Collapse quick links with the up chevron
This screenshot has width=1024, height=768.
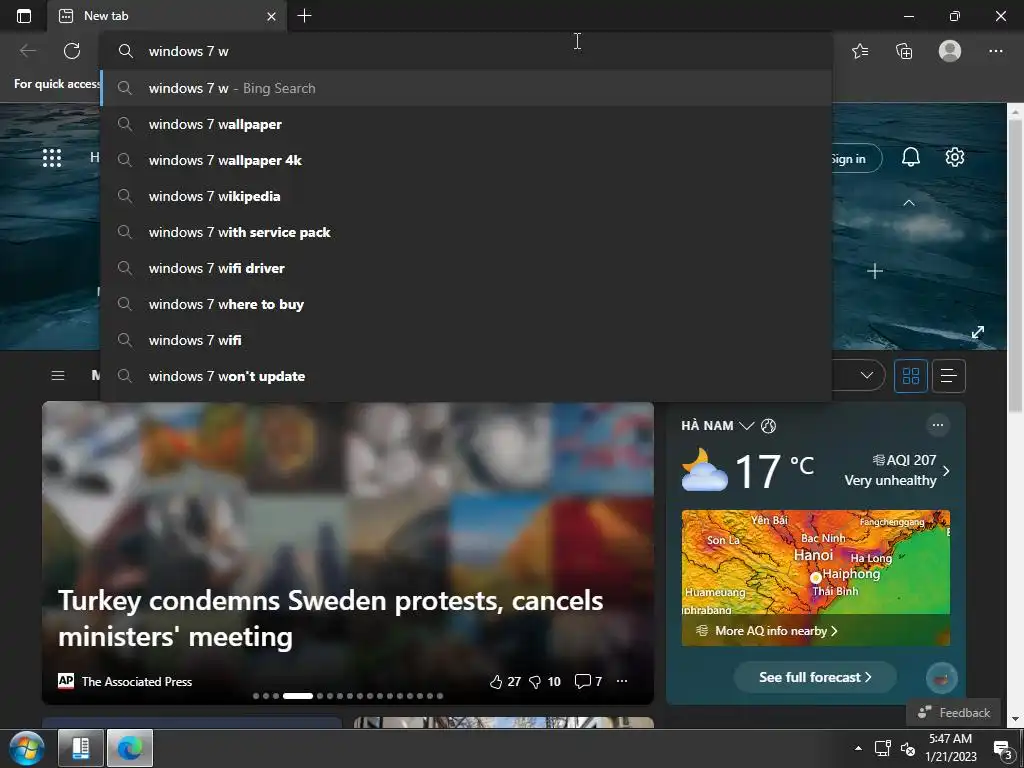pyautogui.click(x=908, y=203)
